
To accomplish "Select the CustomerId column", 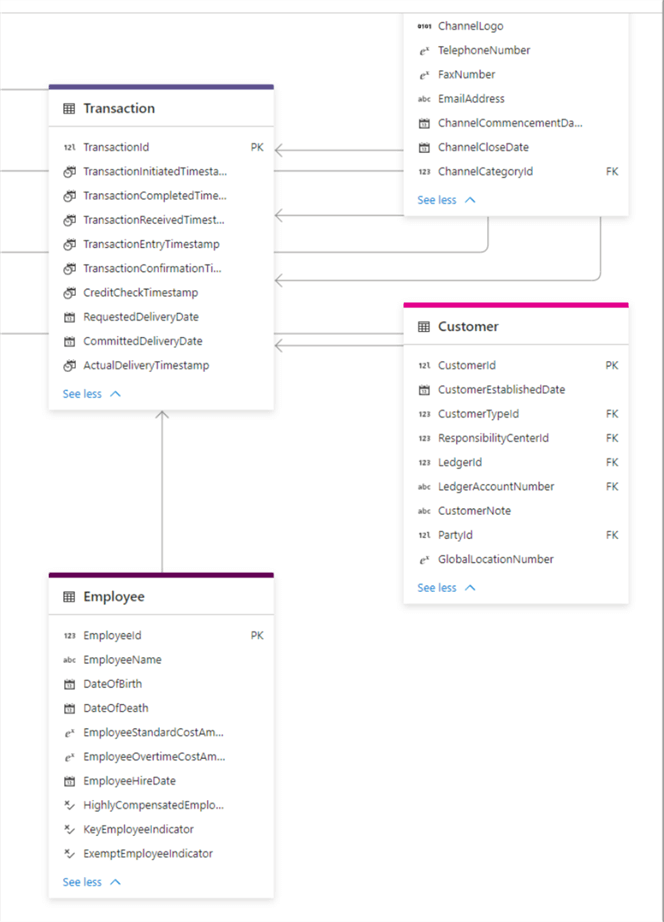I will pos(516,365).
